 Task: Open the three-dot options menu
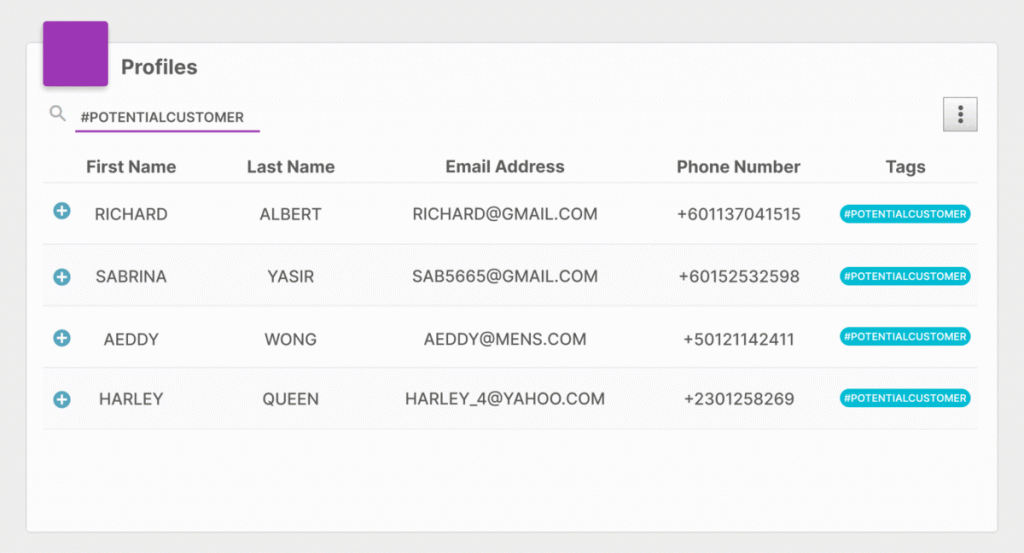(x=960, y=114)
